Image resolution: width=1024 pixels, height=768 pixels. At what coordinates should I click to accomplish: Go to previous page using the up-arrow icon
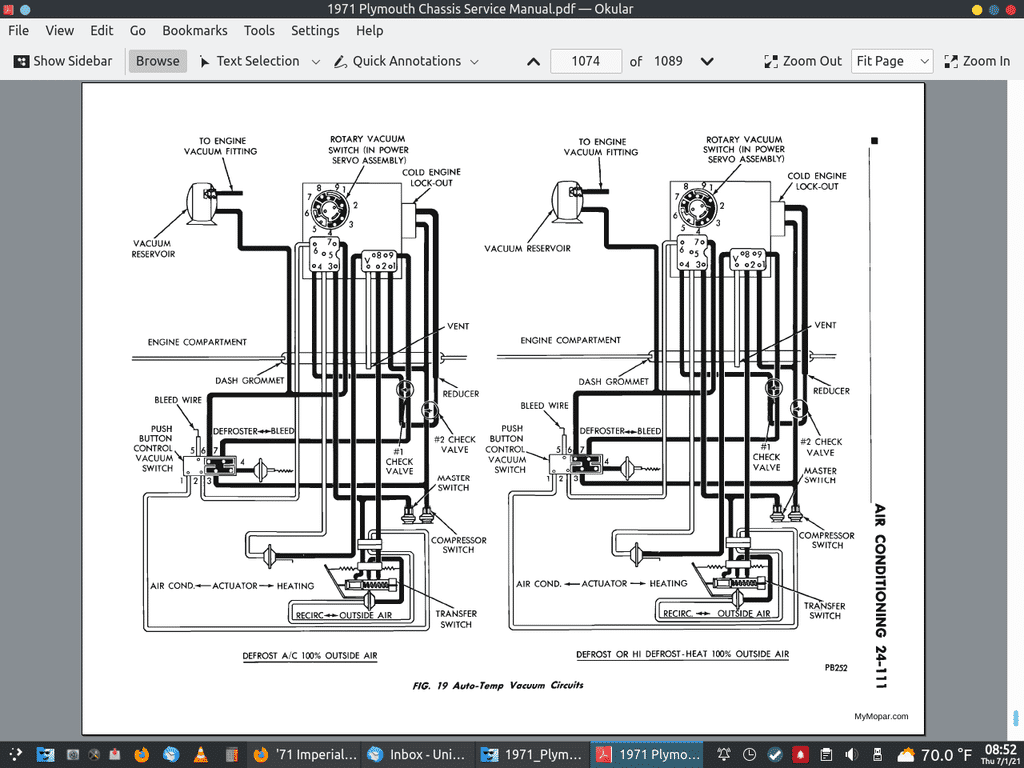533,61
